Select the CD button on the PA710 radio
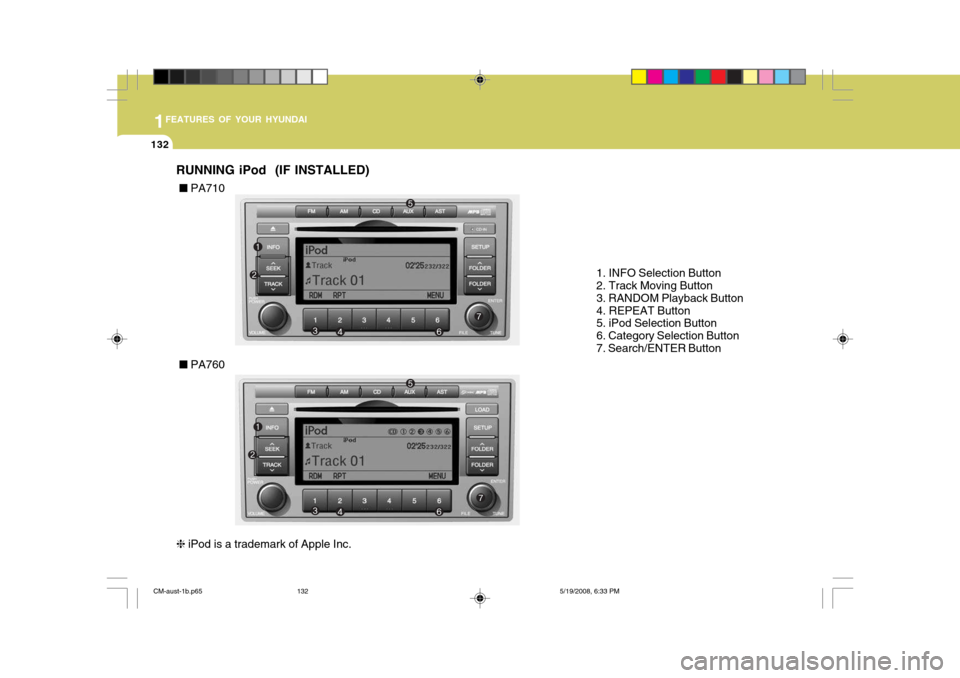Viewport: 960px width, 678px height. coord(377,211)
